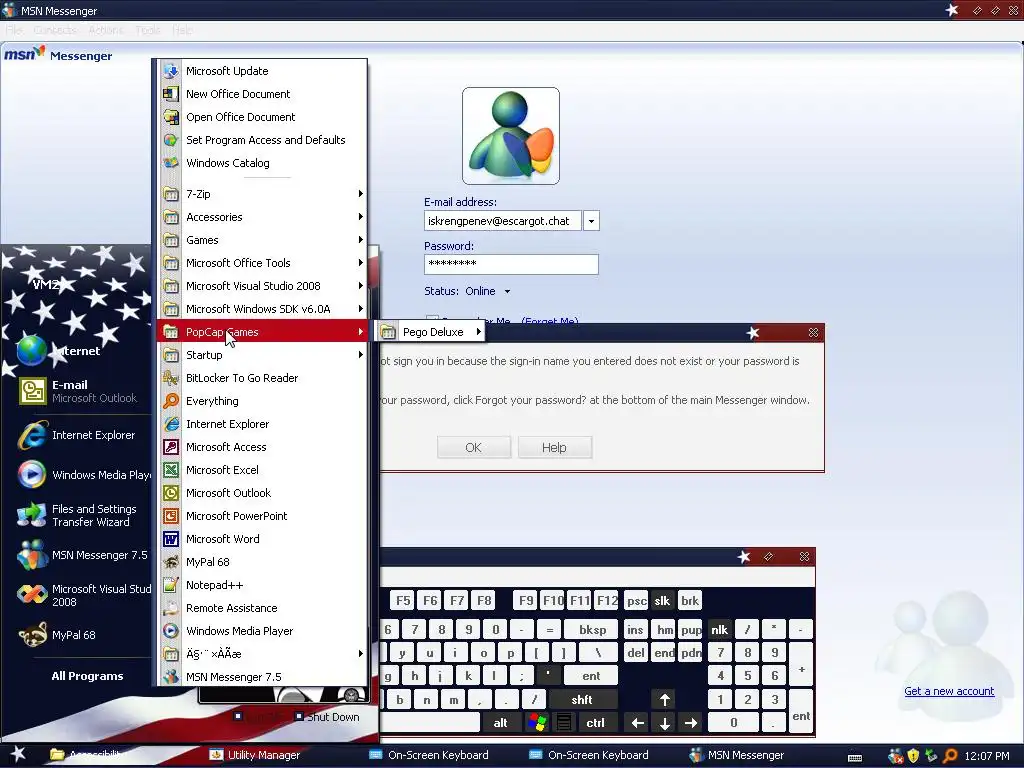This screenshot has height=768, width=1024.
Task: Expand the Accessories folder
Action: [x=261, y=217]
